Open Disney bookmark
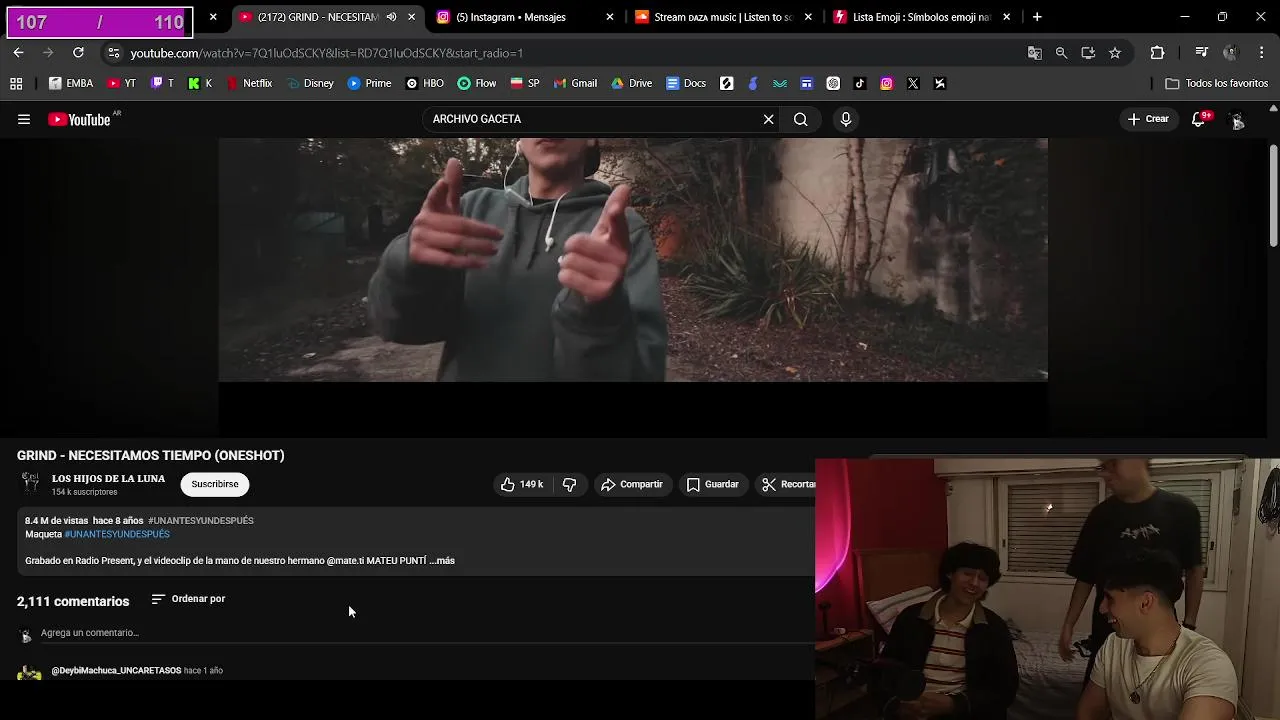This screenshot has width=1280, height=720. [310, 84]
